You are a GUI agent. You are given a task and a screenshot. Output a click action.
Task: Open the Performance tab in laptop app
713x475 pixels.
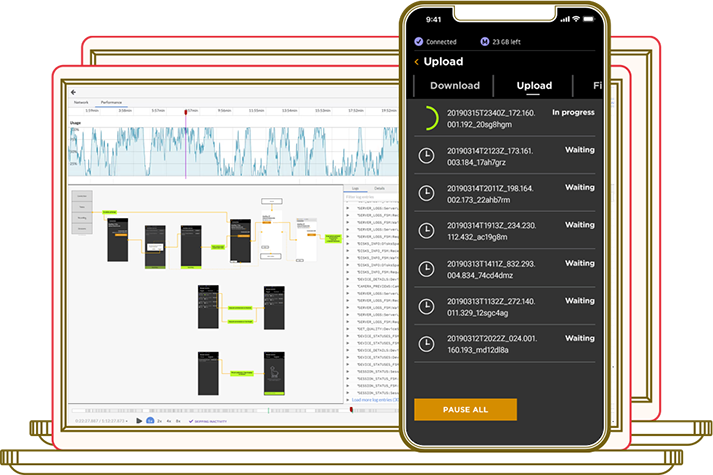coord(111,102)
